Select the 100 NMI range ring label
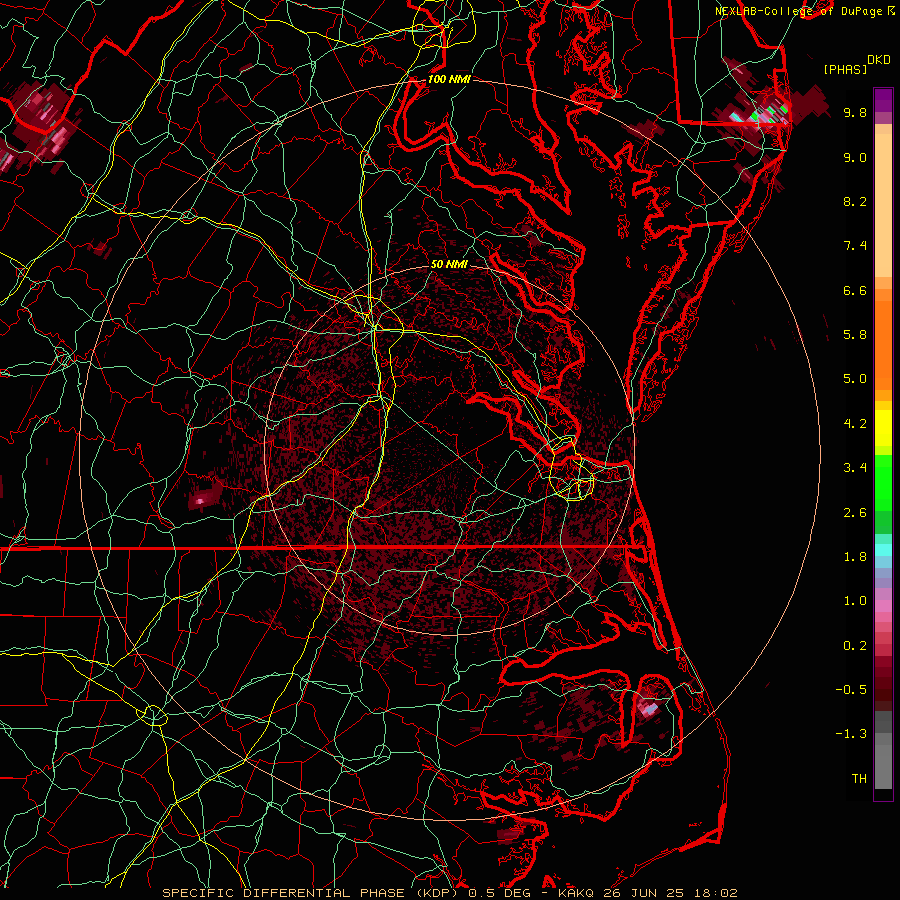The height and width of the screenshot is (900, 900). [449, 79]
